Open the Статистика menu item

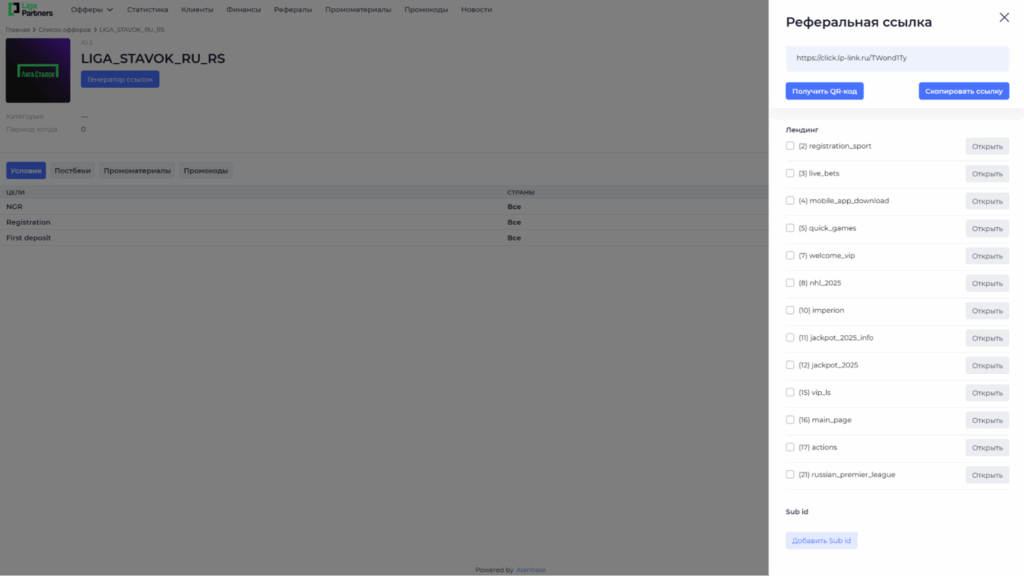pyautogui.click(x=147, y=9)
